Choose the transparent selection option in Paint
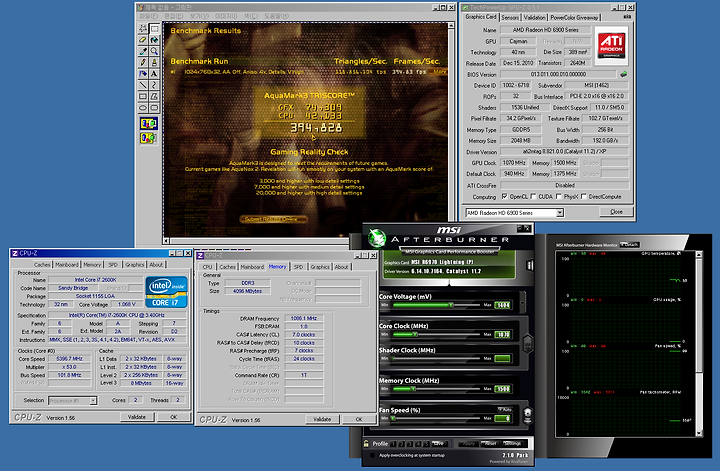720x471 pixels. (x=148, y=137)
